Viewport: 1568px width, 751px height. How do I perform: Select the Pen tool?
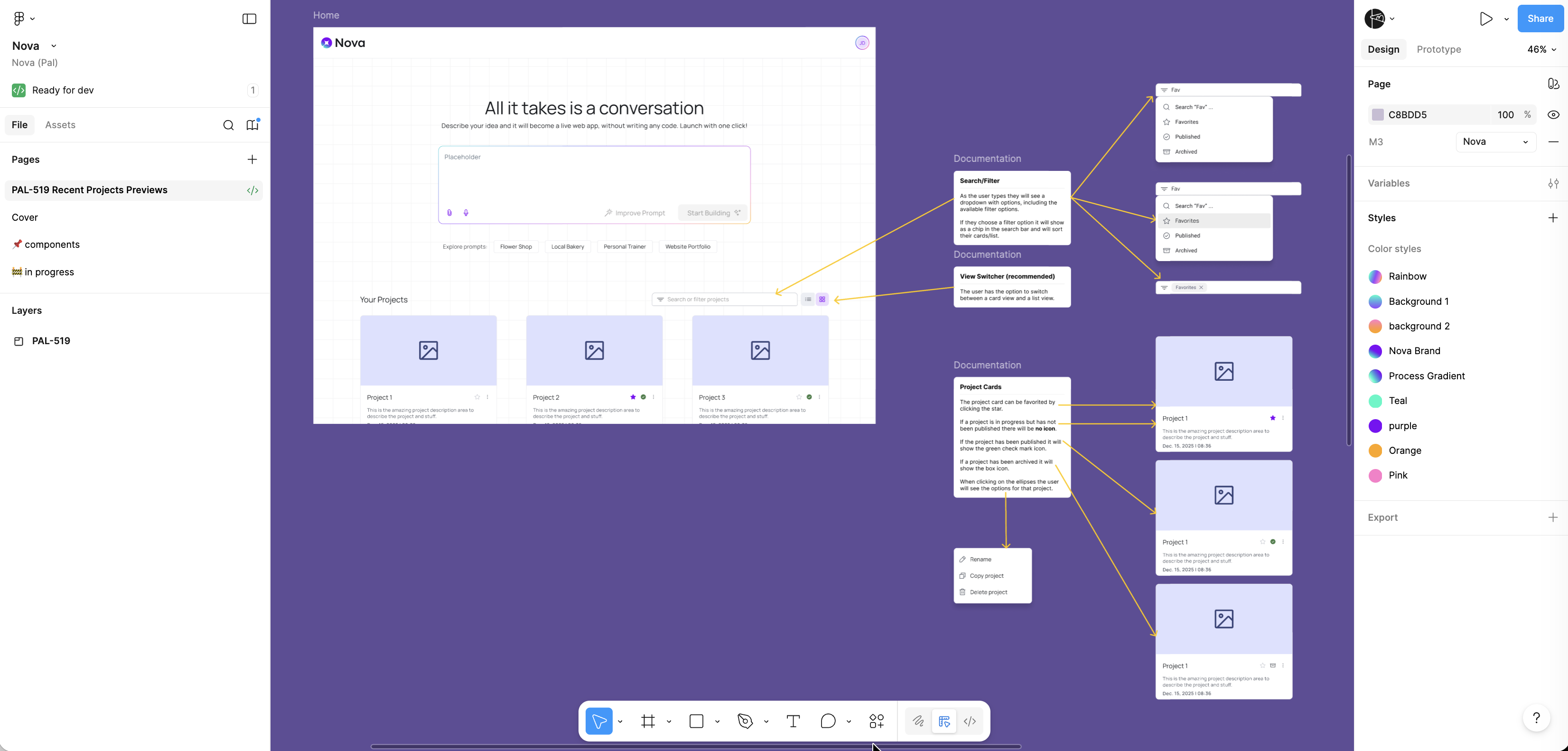745,721
